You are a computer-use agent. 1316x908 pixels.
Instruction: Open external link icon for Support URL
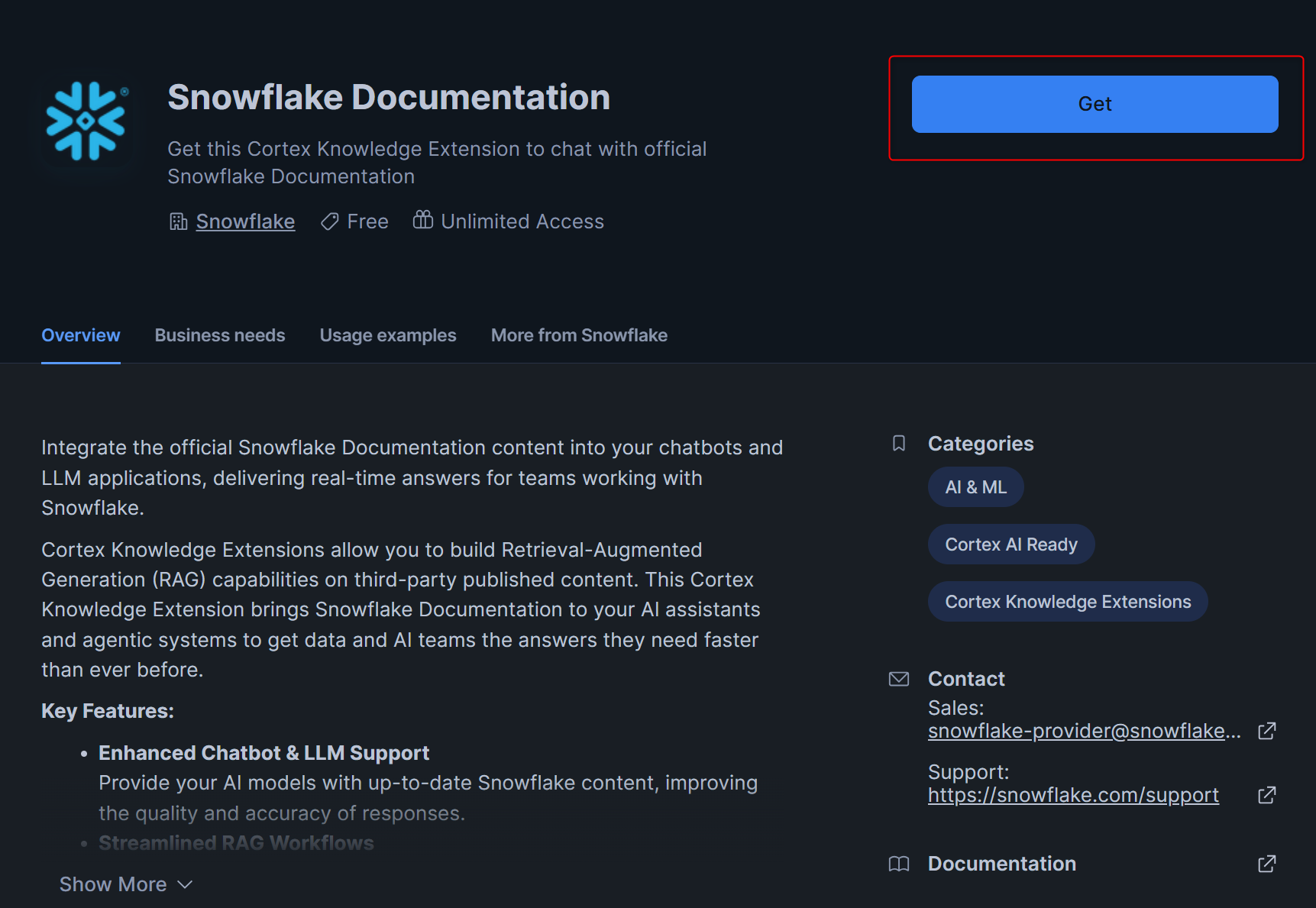tap(1267, 795)
